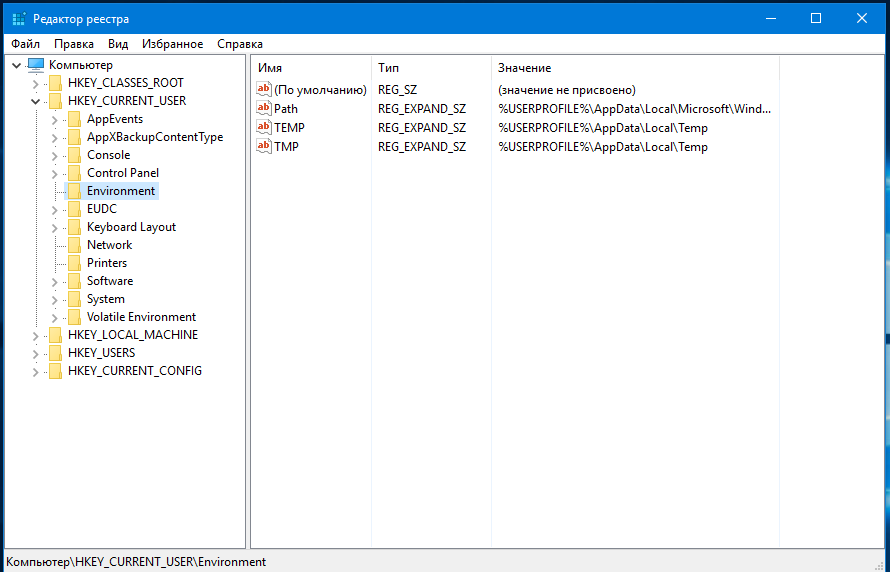Click the Computer root icon
This screenshot has height=572, width=890.
click(36, 65)
